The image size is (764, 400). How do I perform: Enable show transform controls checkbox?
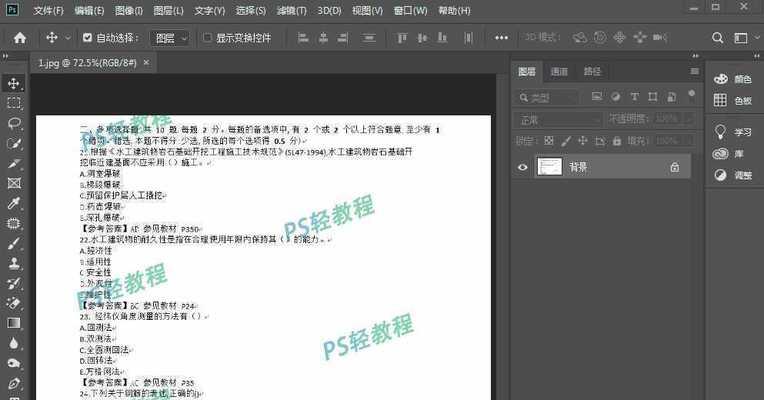pyautogui.click(x=207, y=38)
